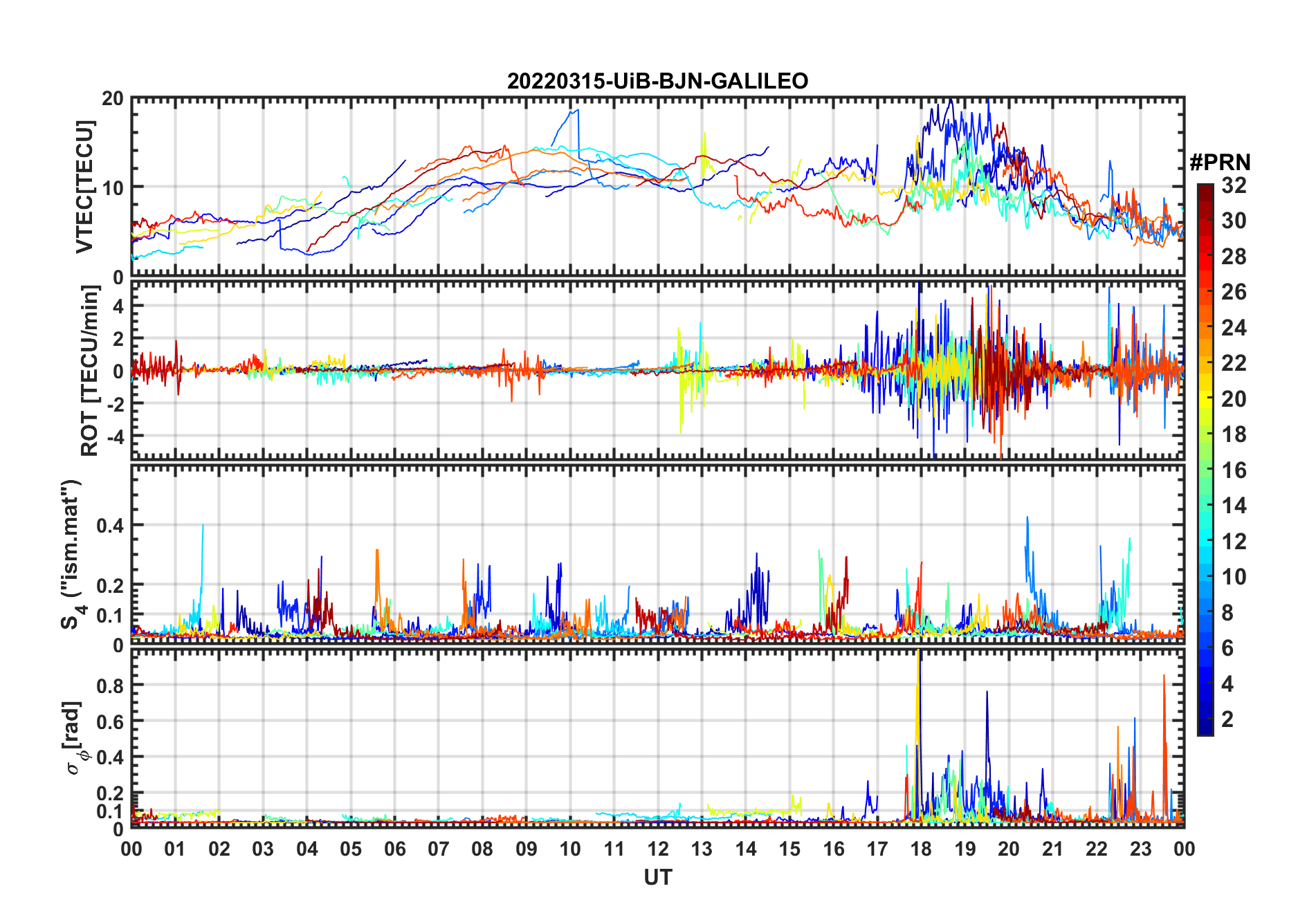Click the ROT panel y-tick -4
Screen dimensions: 1316x920
tap(115, 436)
